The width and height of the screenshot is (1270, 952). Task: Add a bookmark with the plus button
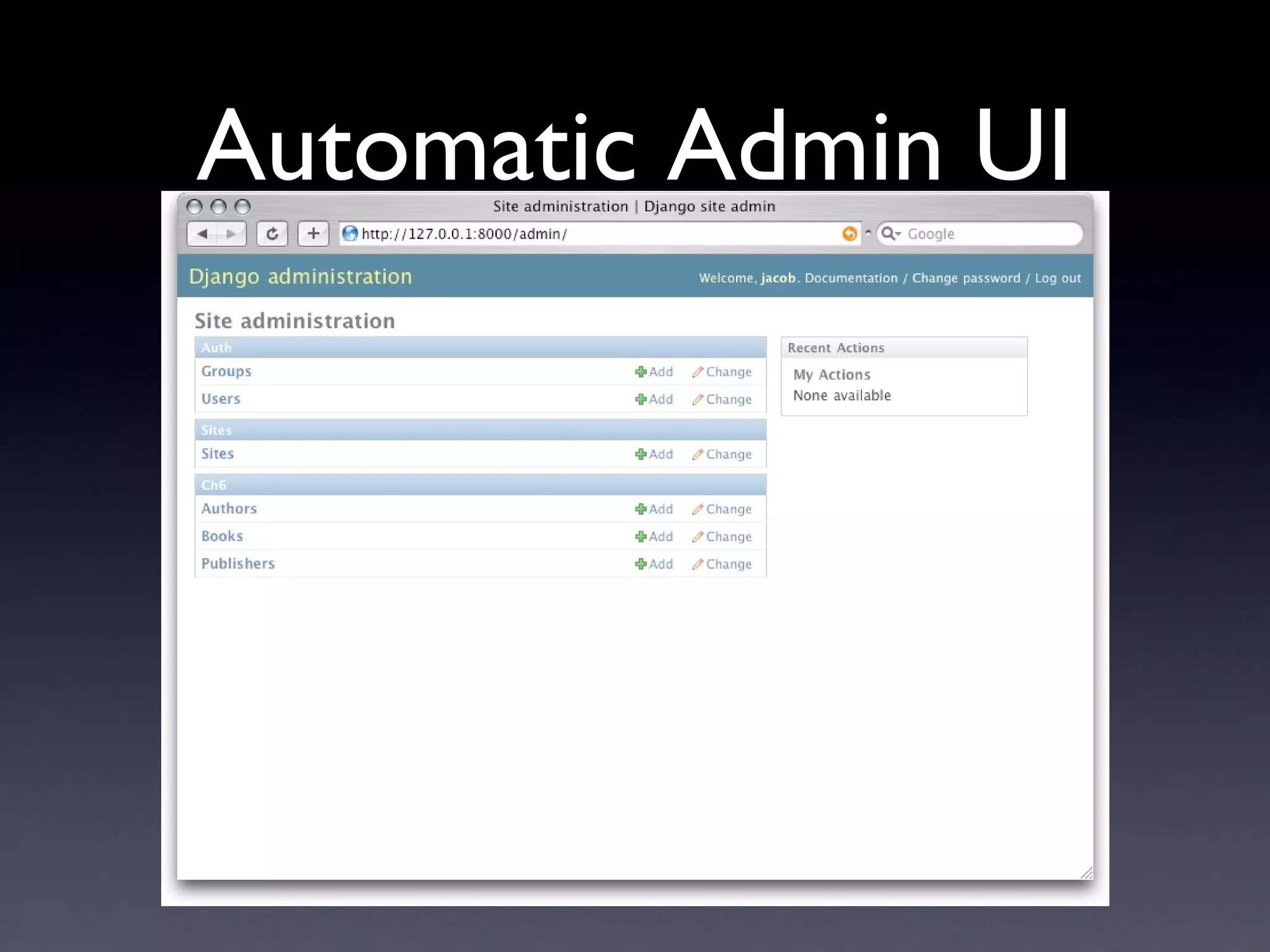coord(313,234)
